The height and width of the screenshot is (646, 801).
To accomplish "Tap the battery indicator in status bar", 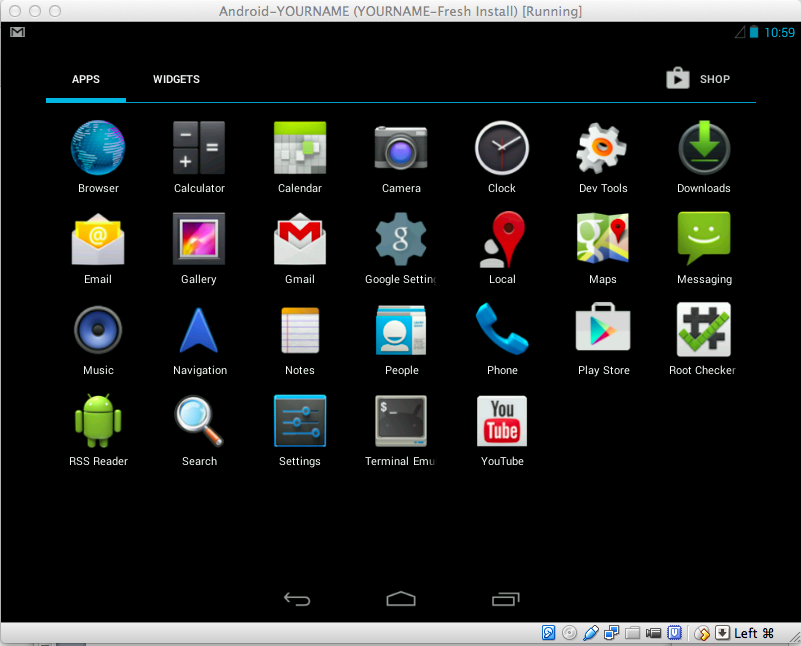I will 754,32.
